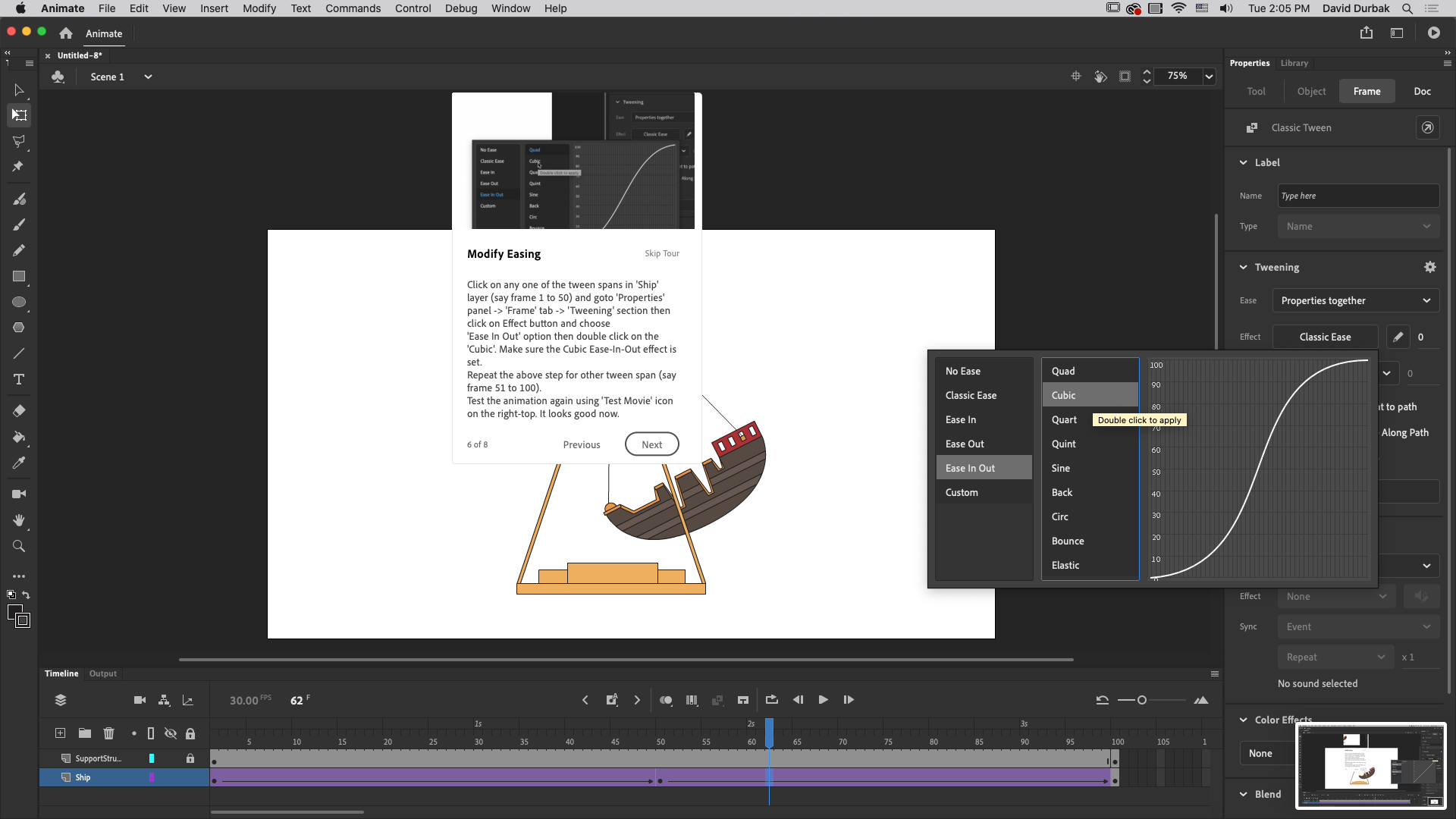Open label Type Name dropdown
Screen dimensions: 1456x819
point(1358,226)
